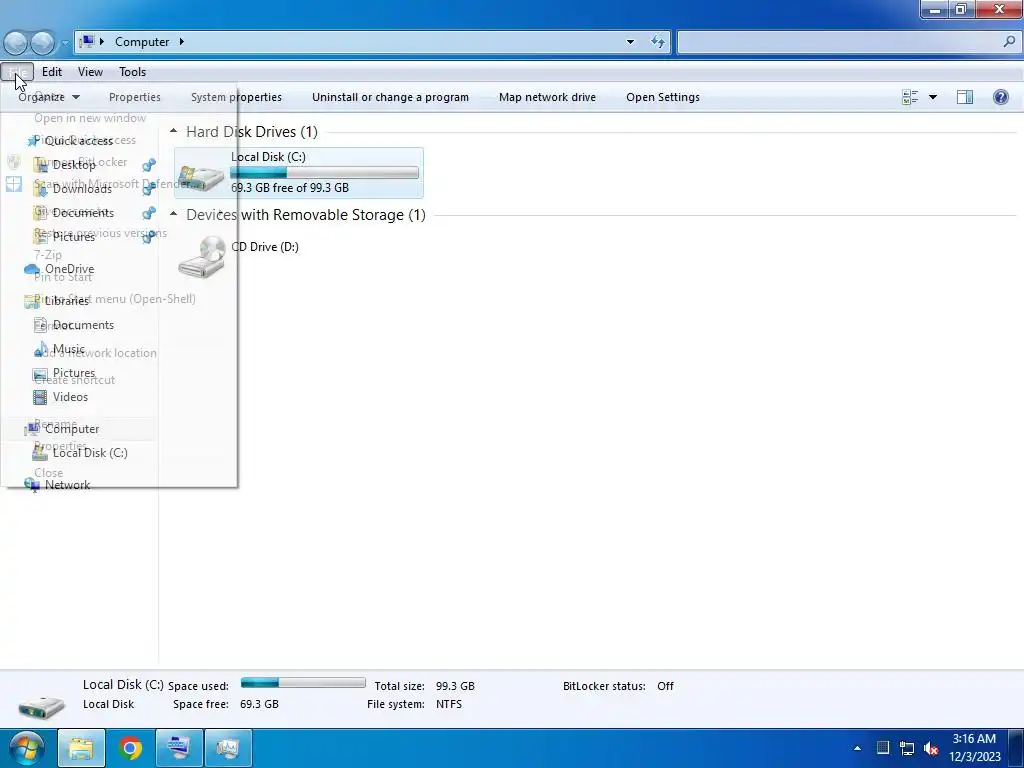Image resolution: width=1024 pixels, height=768 pixels.
Task: Refresh the Computer folder view
Action: (658, 42)
